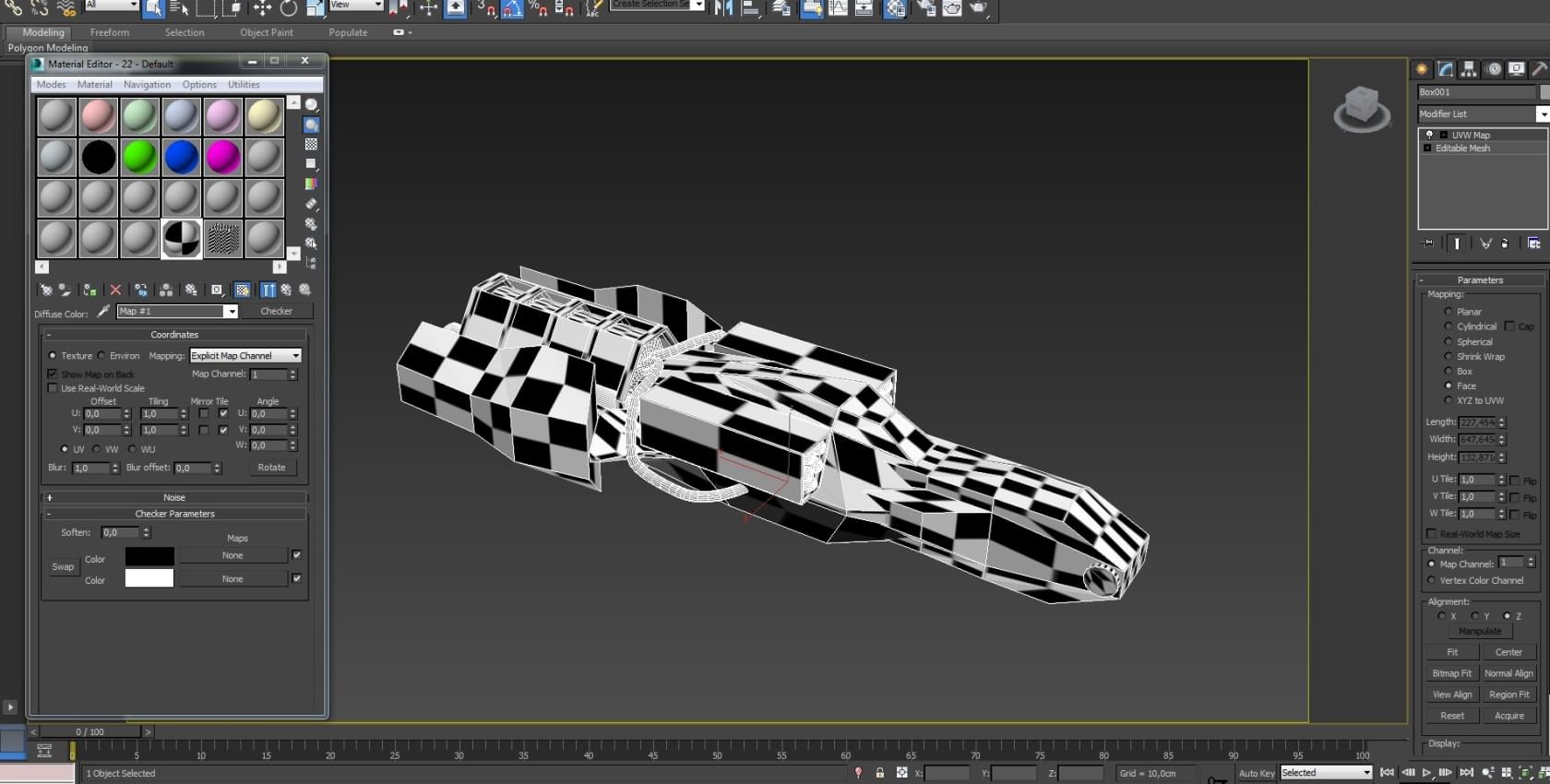This screenshot has height=784, width=1550.
Task: Click Box001 object color swatch
Action: 1545,92
